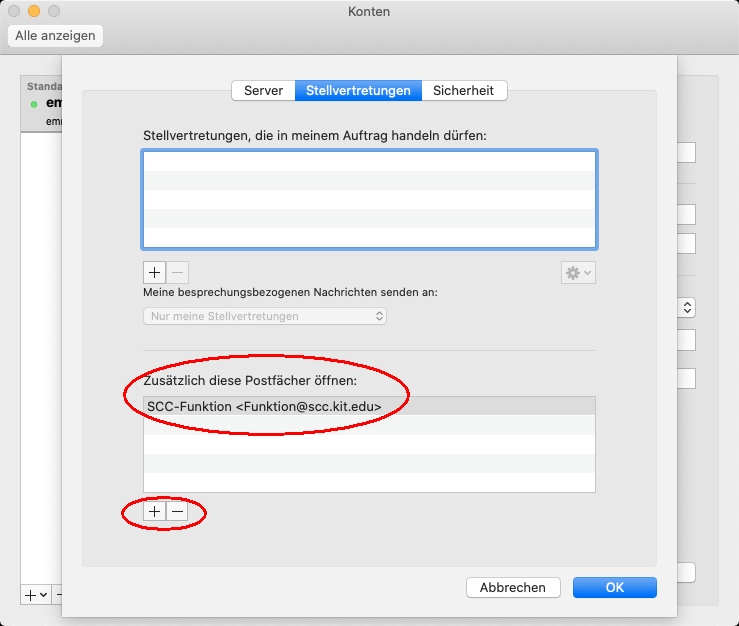Click the yellow minimize window button
This screenshot has height=626, width=739.
click(x=34, y=12)
